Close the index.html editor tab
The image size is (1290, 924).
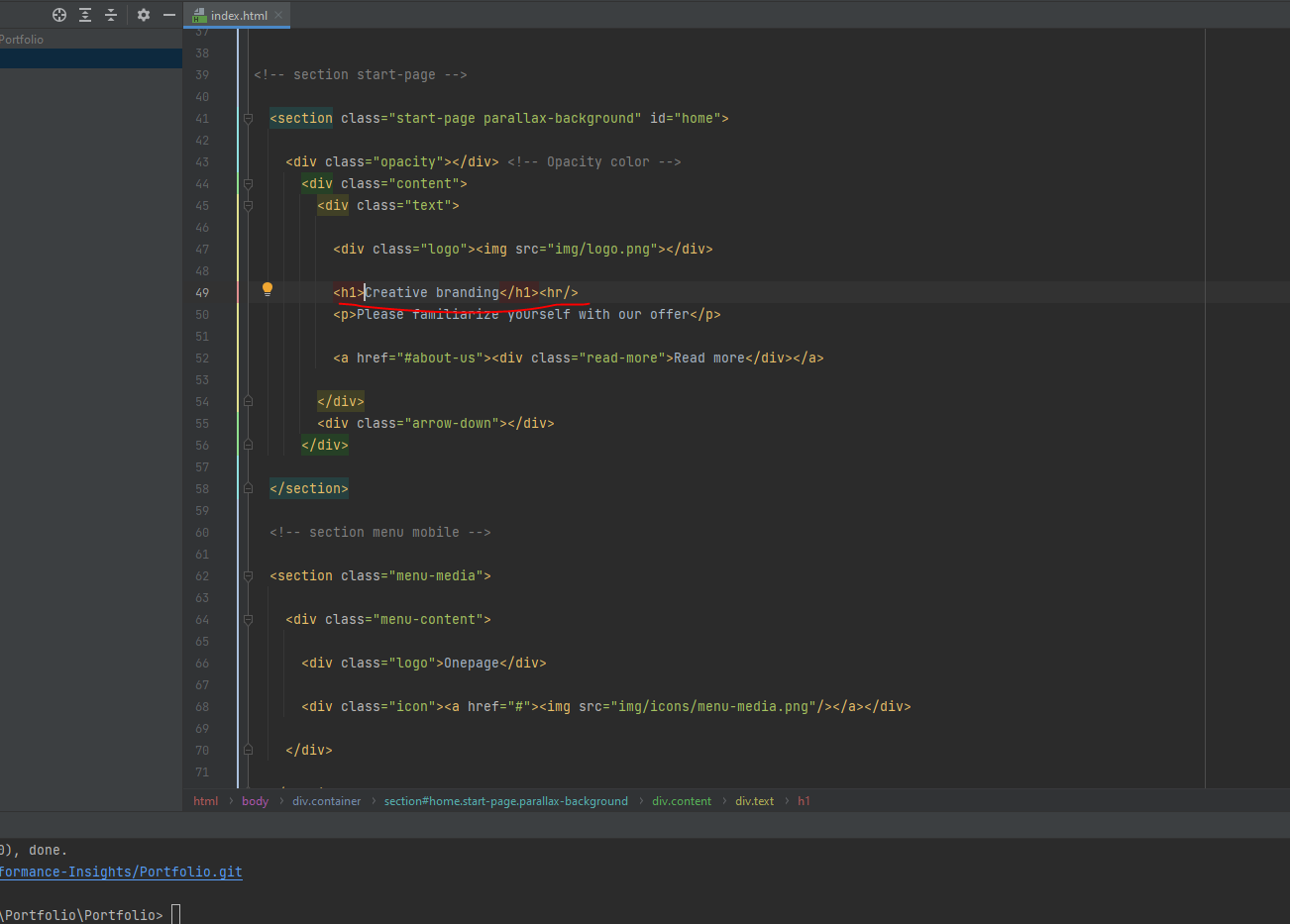point(278,15)
